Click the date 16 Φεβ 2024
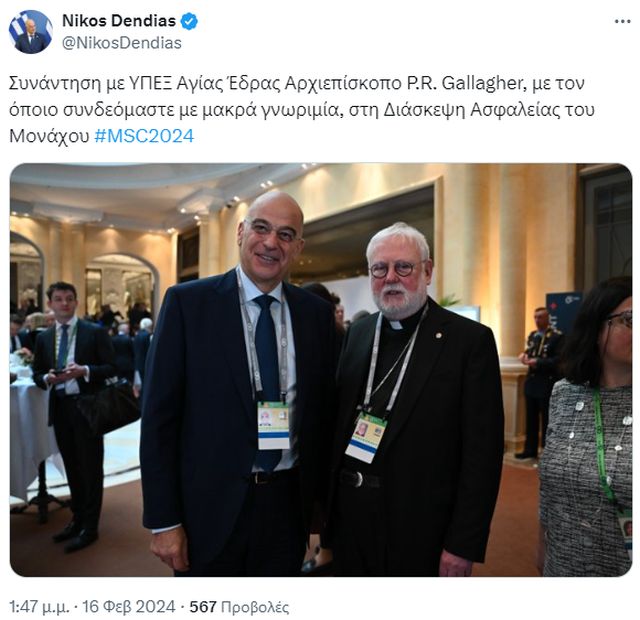Screen dimensions: 640x620 tap(129, 607)
